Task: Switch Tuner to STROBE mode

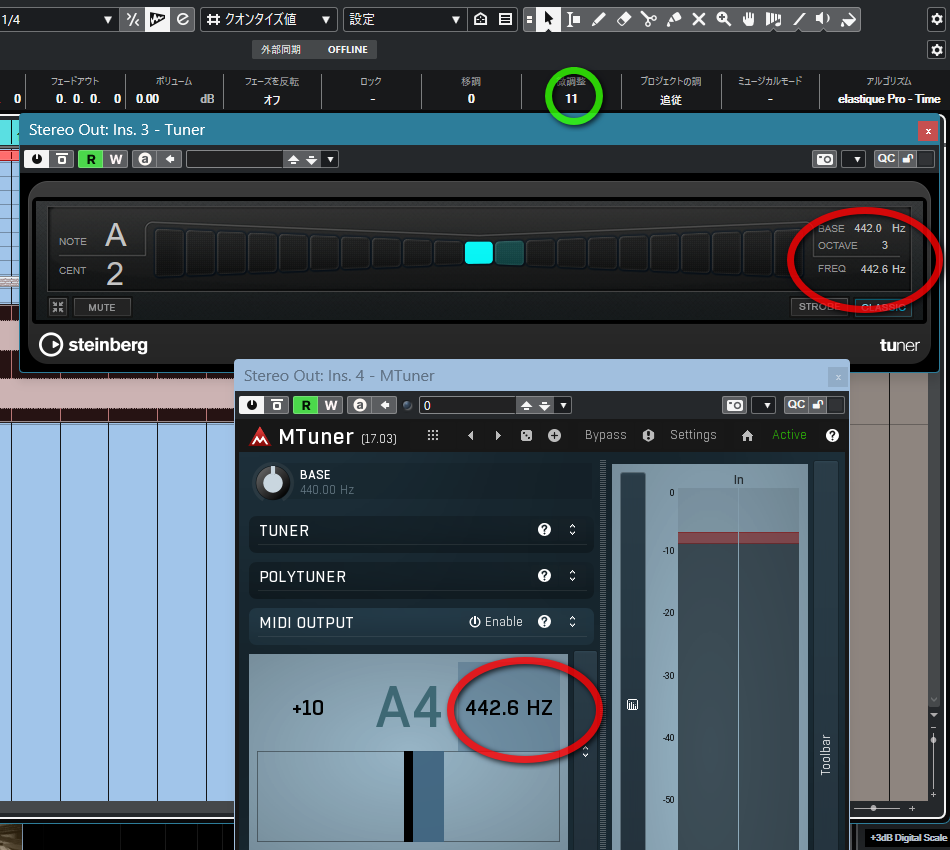Action: [x=819, y=307]
